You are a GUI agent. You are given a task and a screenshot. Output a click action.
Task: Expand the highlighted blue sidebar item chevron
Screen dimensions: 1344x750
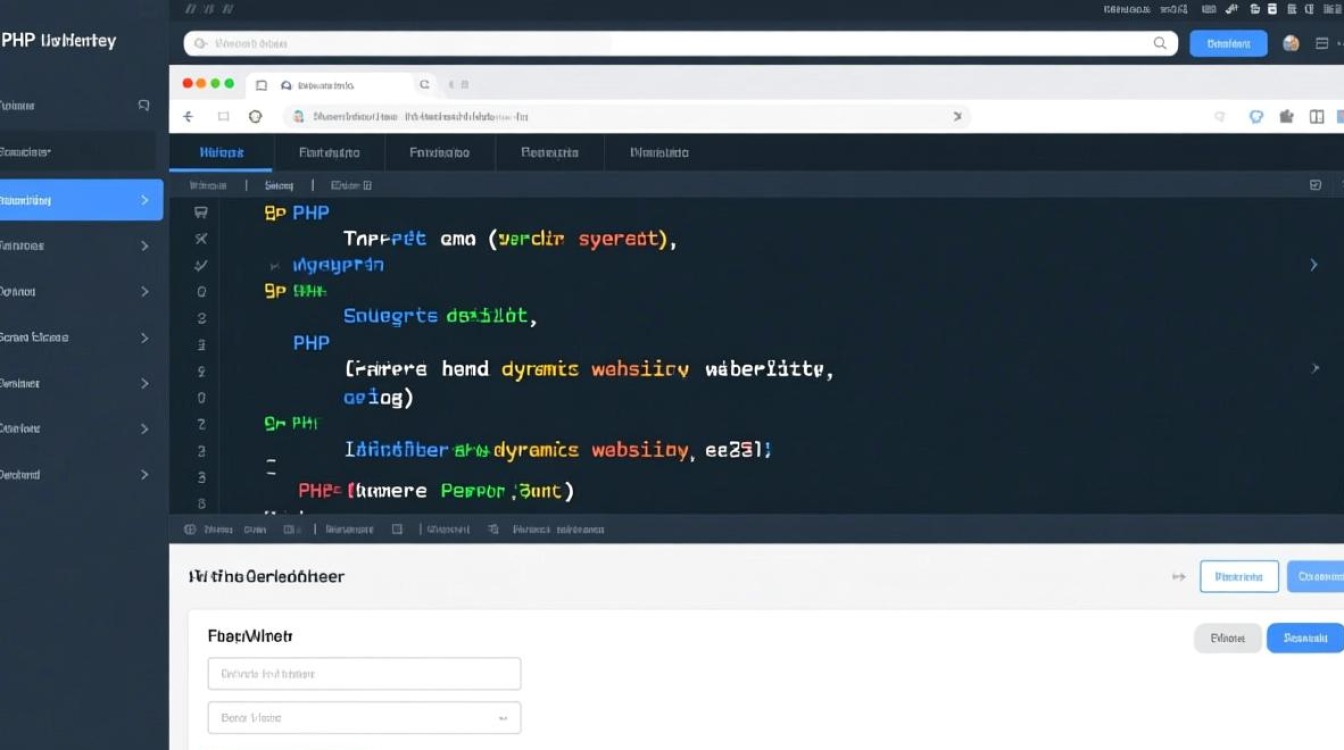(x=145, y=200)
